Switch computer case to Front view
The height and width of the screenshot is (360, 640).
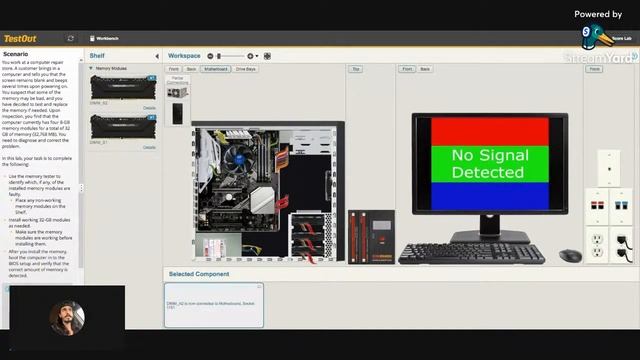point(174,69)
